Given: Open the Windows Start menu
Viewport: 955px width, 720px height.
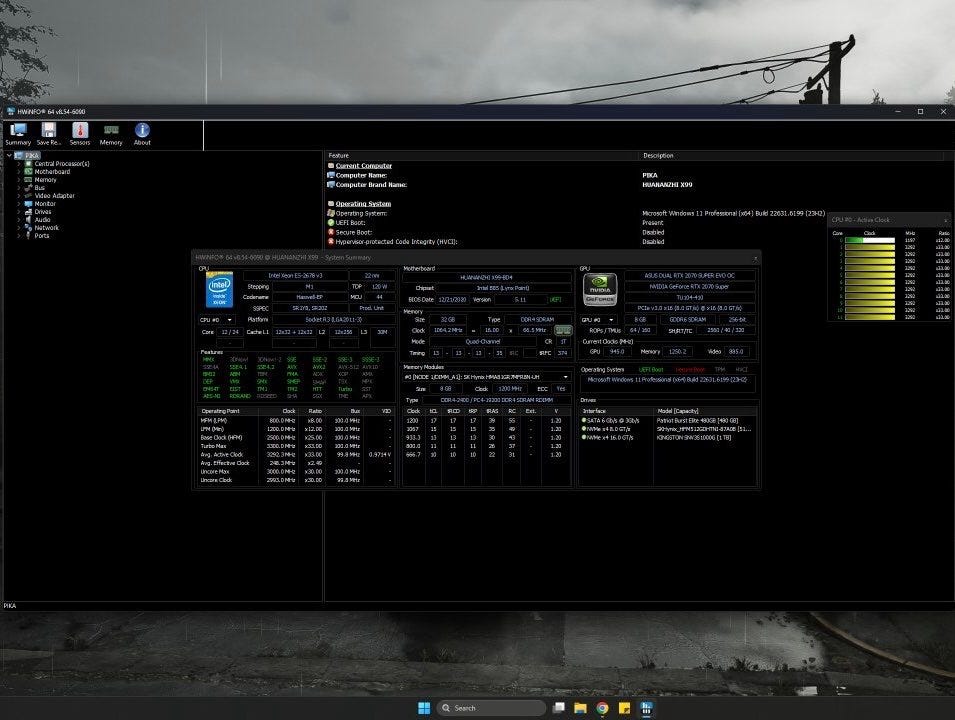Looking at the screenshot, I should coord(425,708).
